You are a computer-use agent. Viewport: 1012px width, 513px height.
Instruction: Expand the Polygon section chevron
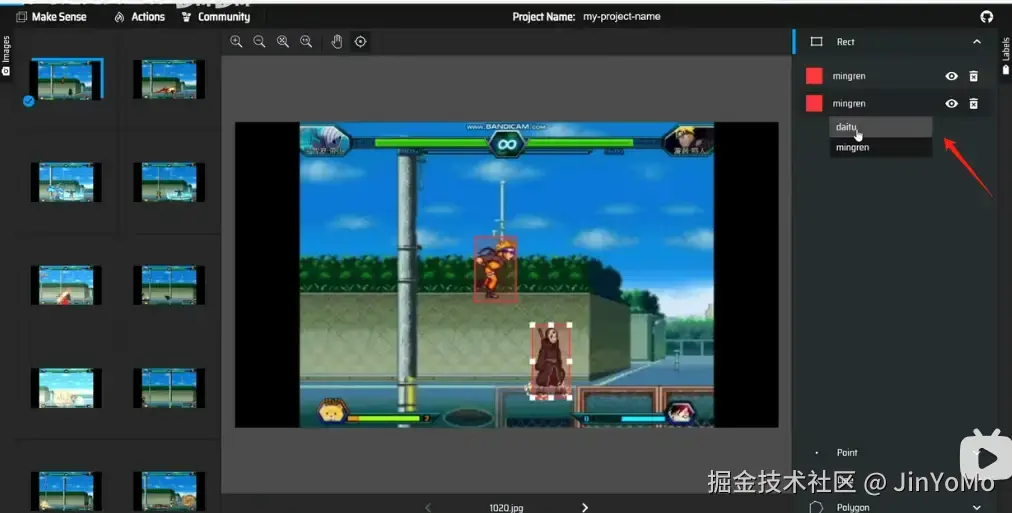(x=977, y=507)
